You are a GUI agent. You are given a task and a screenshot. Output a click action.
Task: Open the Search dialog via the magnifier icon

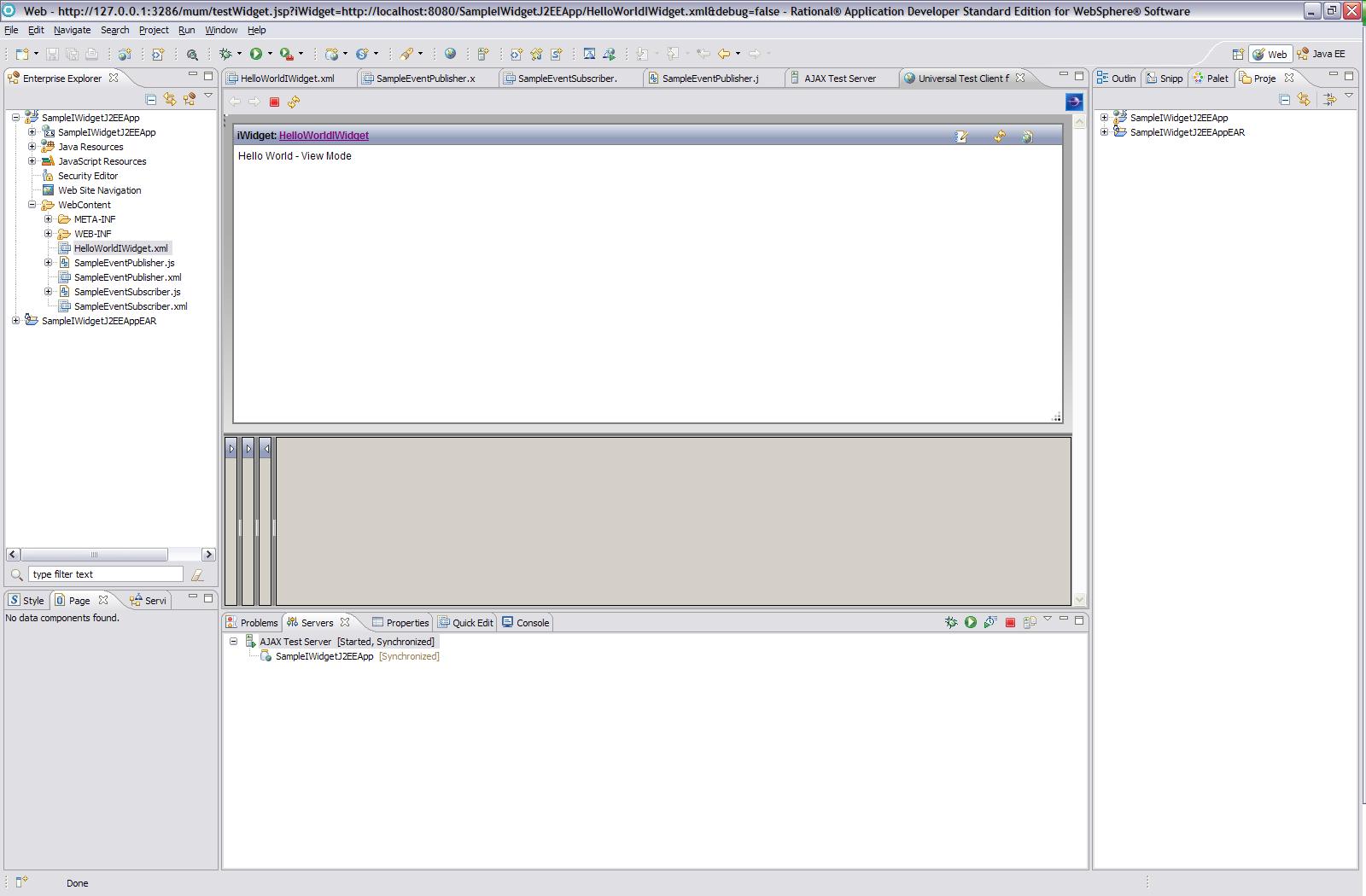click(x=193, y=53)
